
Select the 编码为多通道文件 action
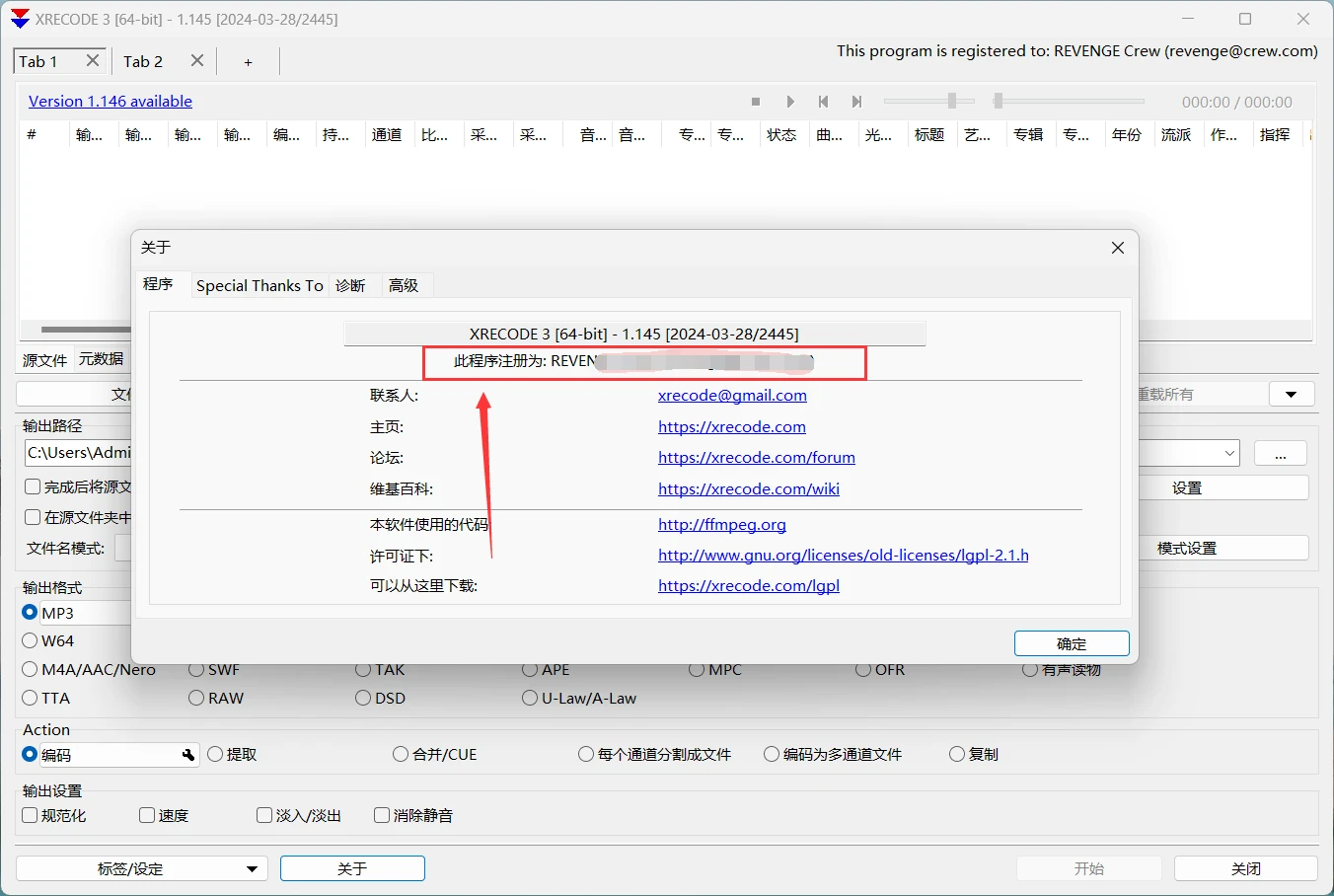click(772, 754)
